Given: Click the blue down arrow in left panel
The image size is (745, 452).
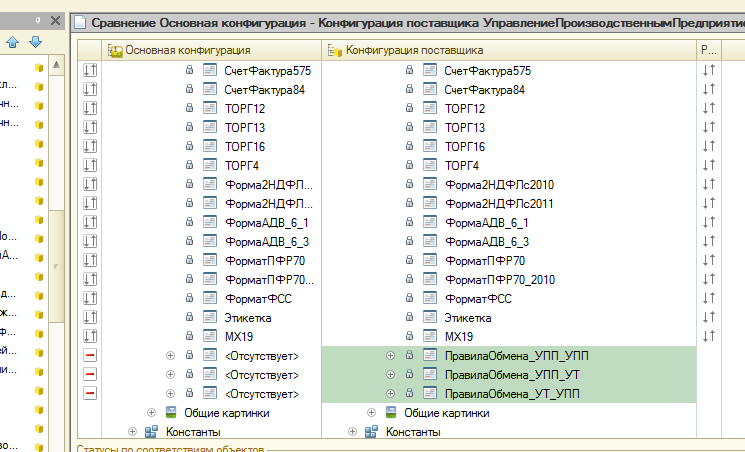Looking at the screenshot, I should 36,42.
